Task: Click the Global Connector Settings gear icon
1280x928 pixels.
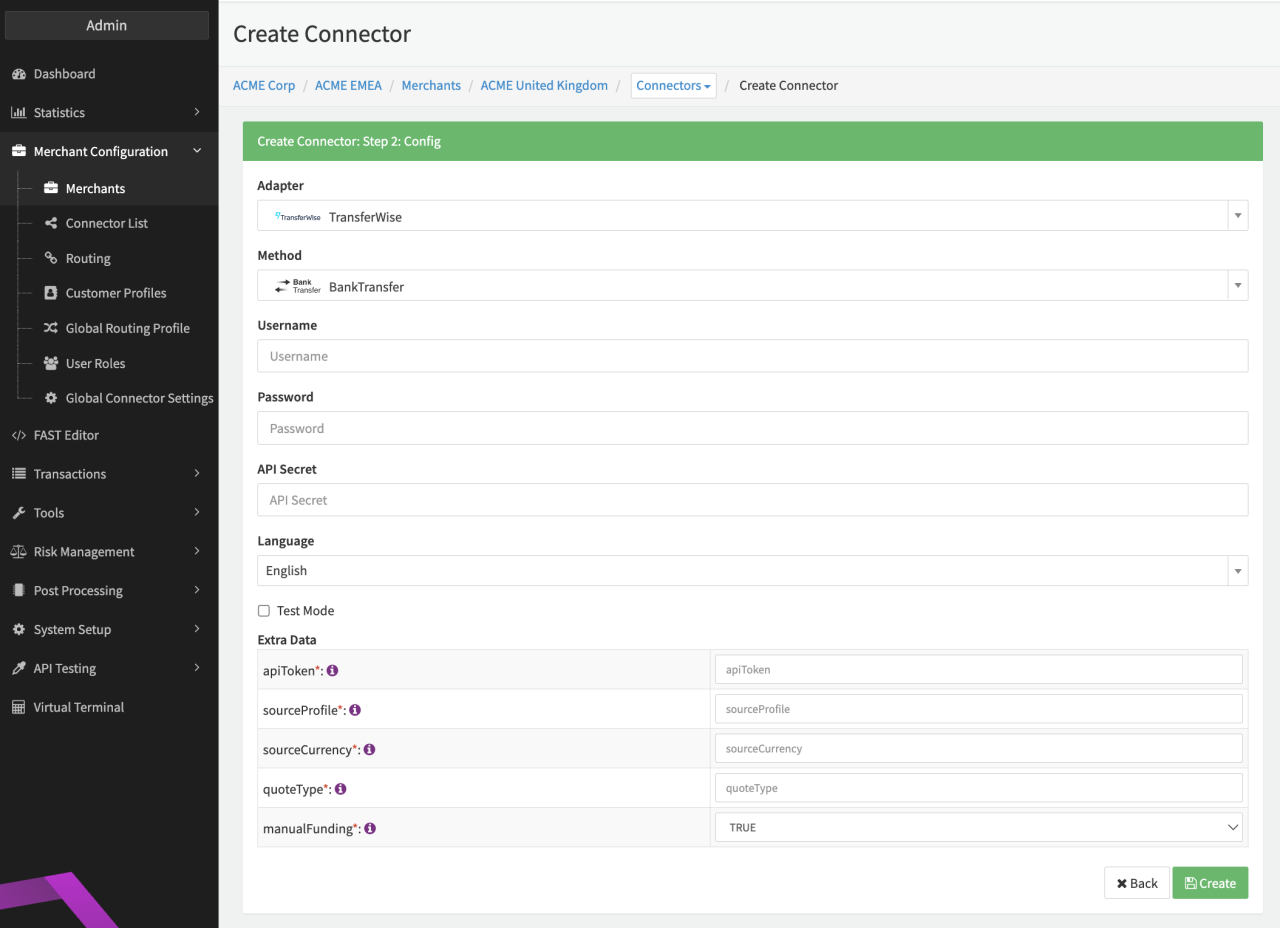Action: tap(51, 398)
